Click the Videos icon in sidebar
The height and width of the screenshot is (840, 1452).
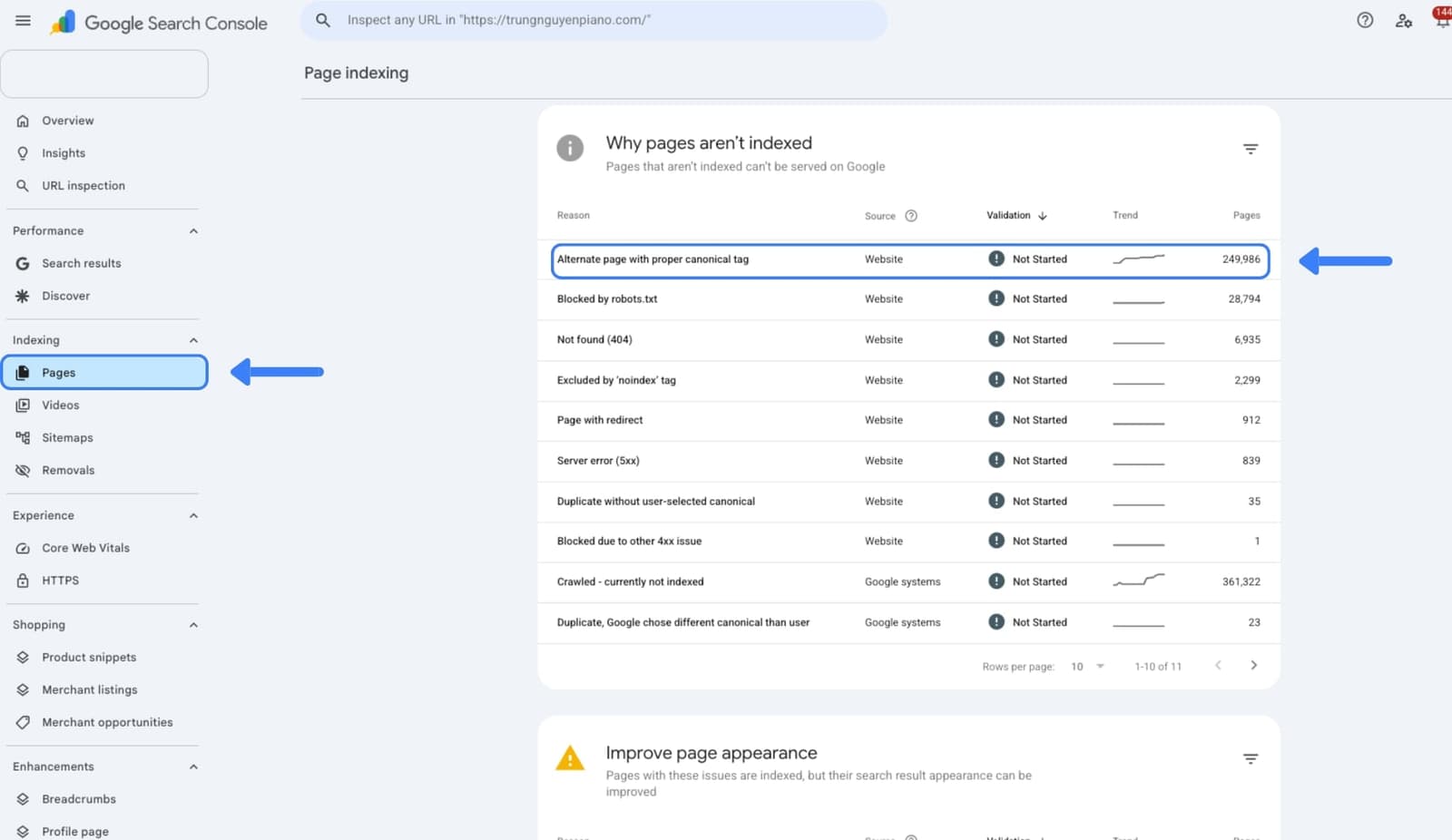[23, 405]
